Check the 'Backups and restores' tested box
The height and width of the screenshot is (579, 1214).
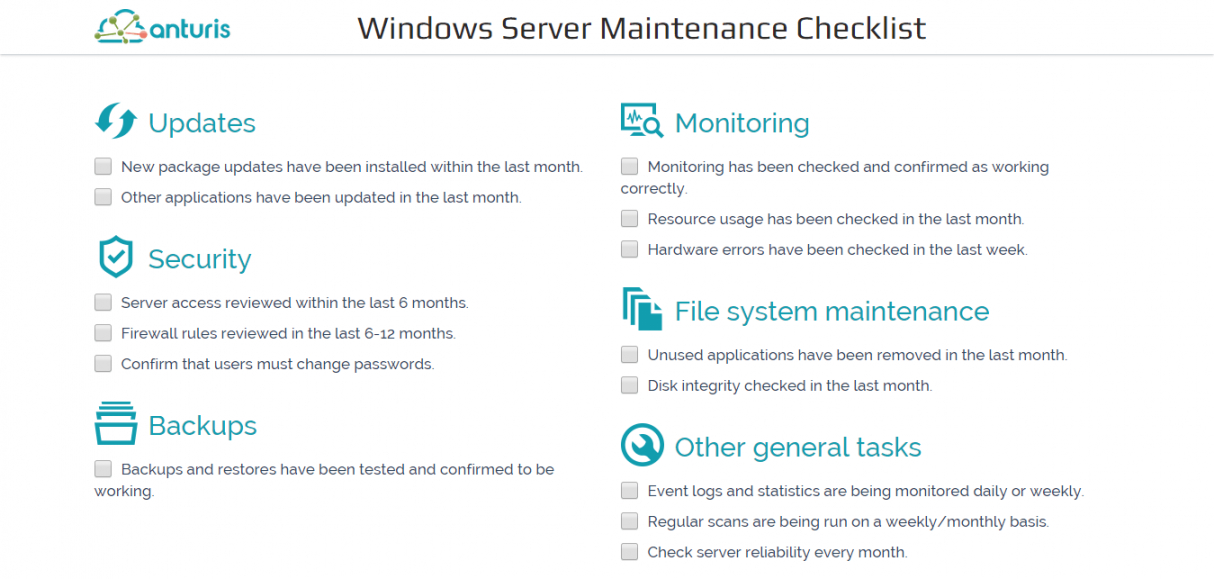[103, 468]
